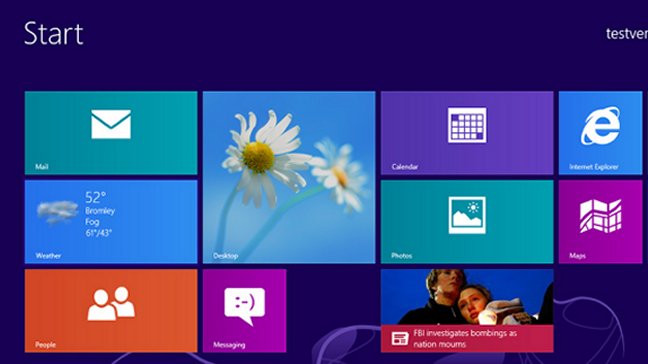Click the 'Fog' condition text
The width and height of the screenshot is (648, 364).
[x=92, y=222]
